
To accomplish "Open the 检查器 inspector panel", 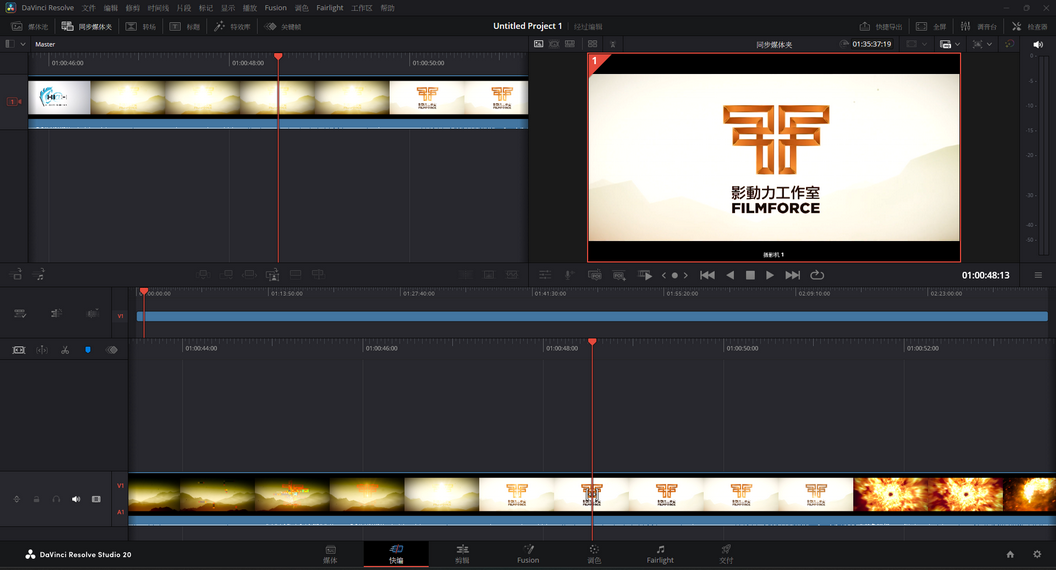I will [x=1029, y=26].
